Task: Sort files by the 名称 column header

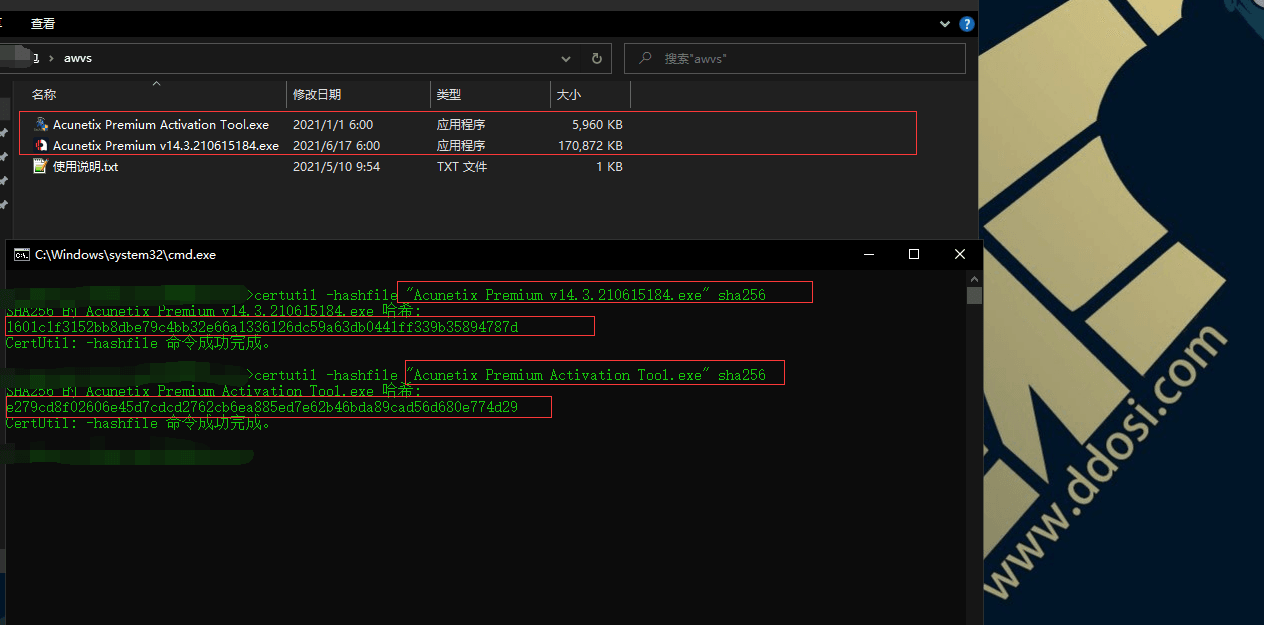Action: [44, 95]
